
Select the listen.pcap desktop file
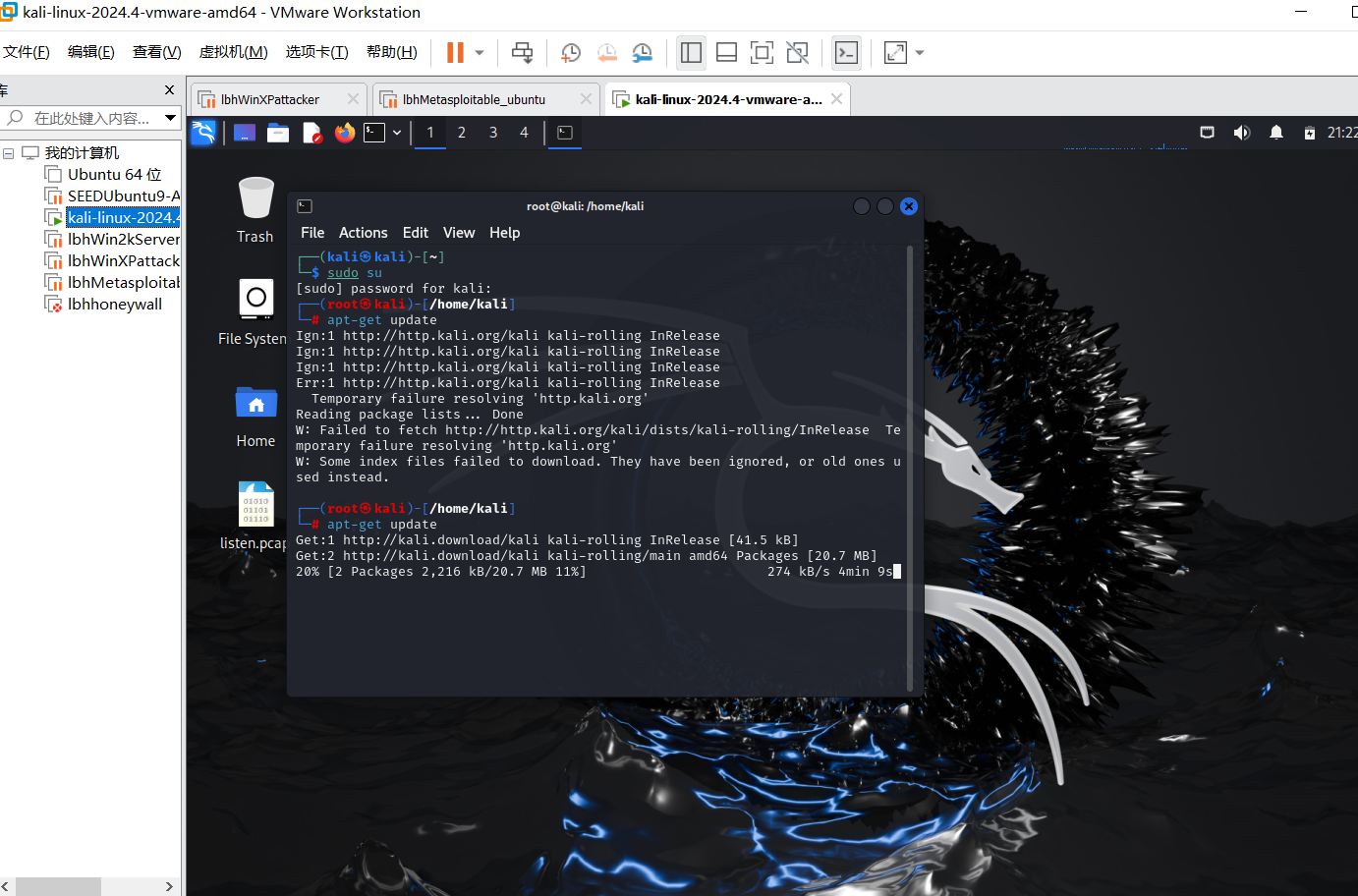(x=254, y=515)
